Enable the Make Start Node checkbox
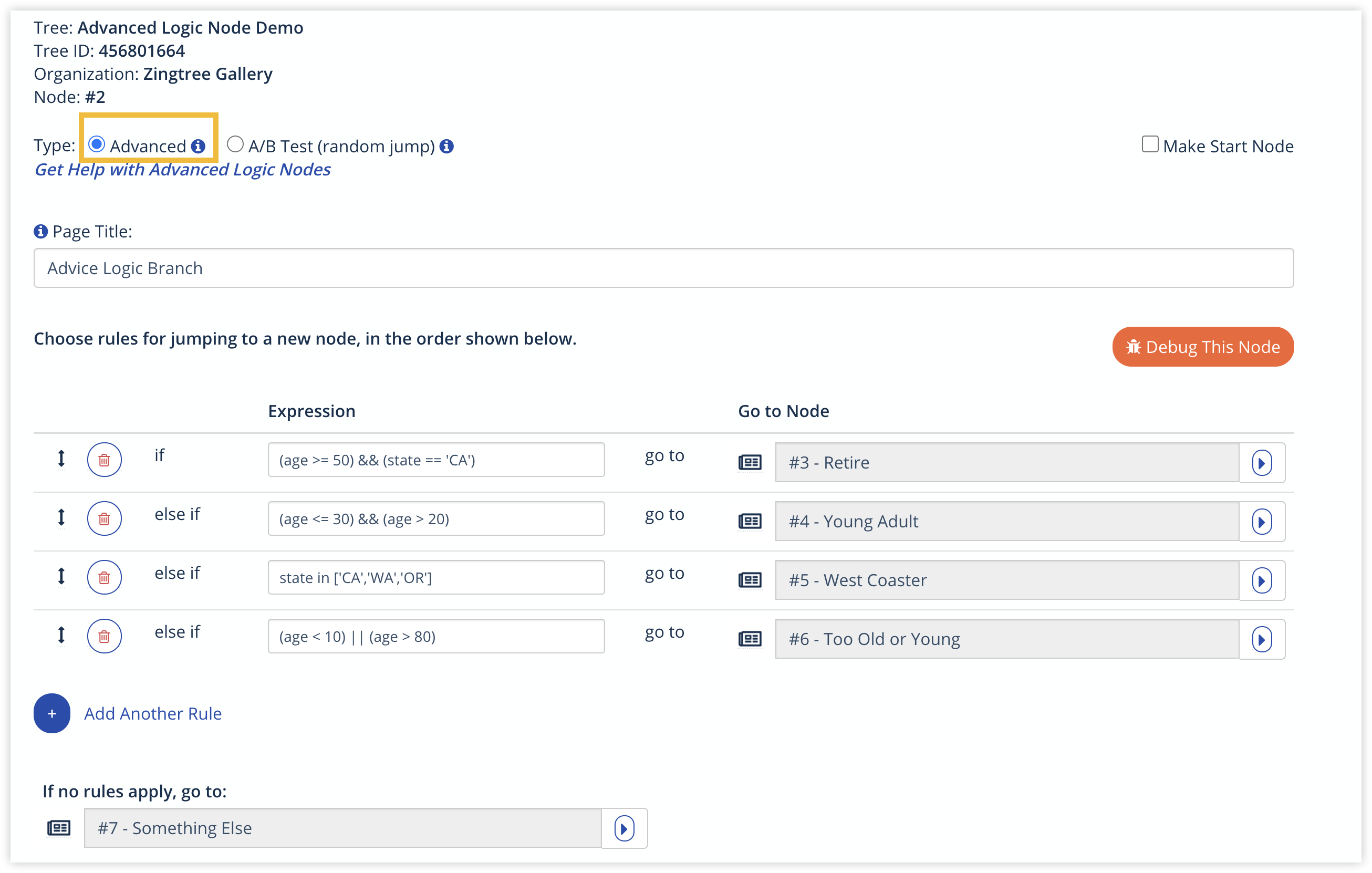This screenshot has height=873, width=1372. (1150, 145)
